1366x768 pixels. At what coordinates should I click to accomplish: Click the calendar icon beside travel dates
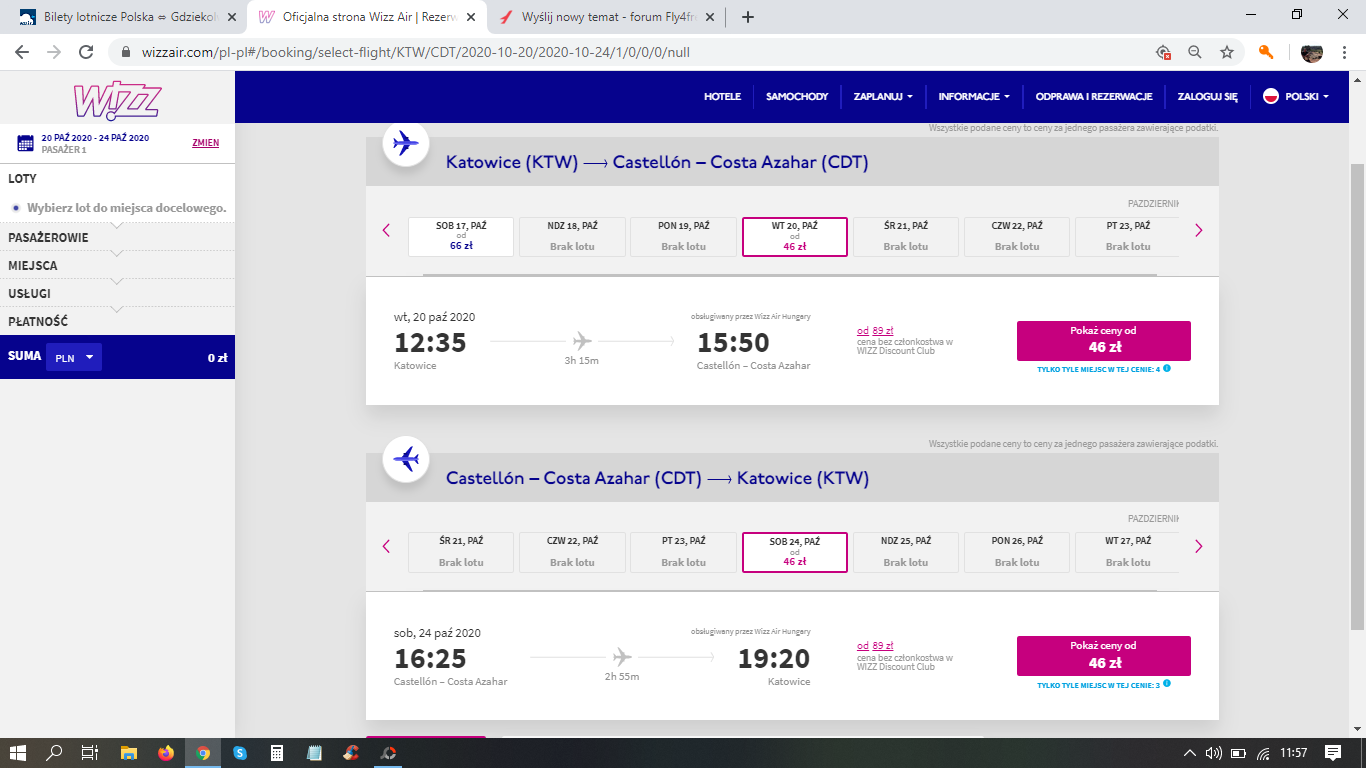[x=26, y=143]
